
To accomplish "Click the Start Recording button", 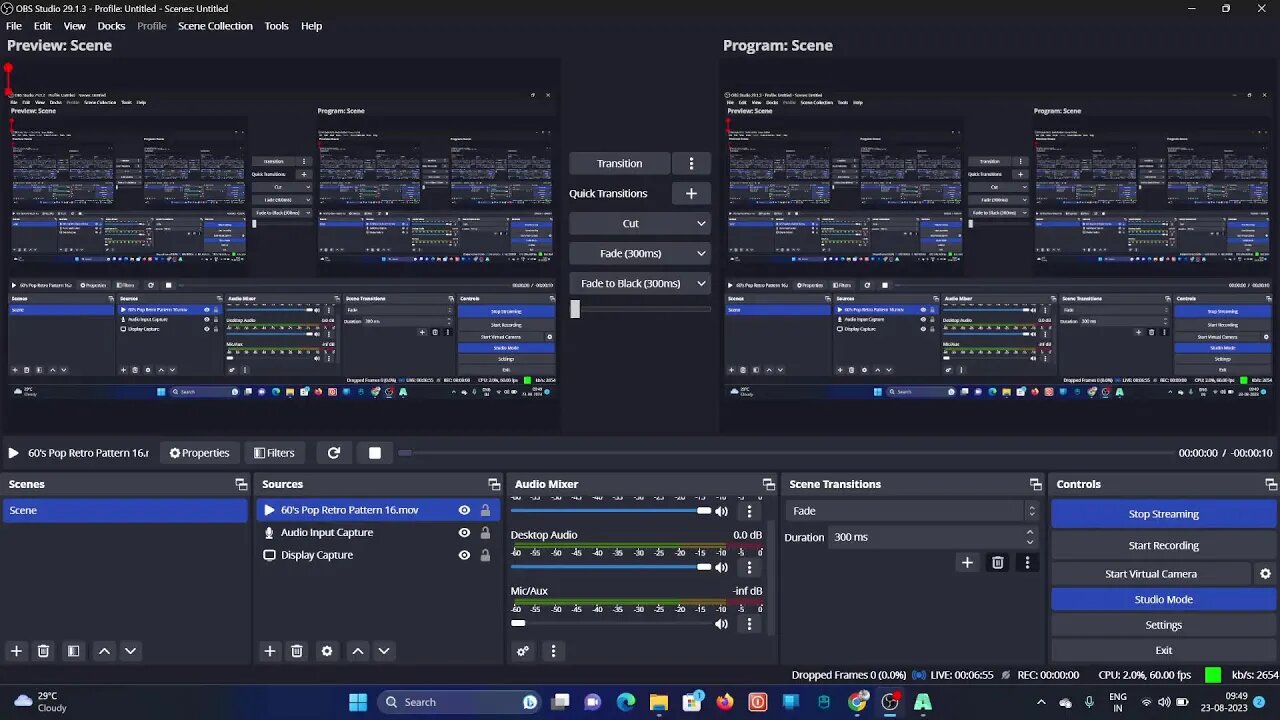I will pyautogui.click(x=1163, y=545).
